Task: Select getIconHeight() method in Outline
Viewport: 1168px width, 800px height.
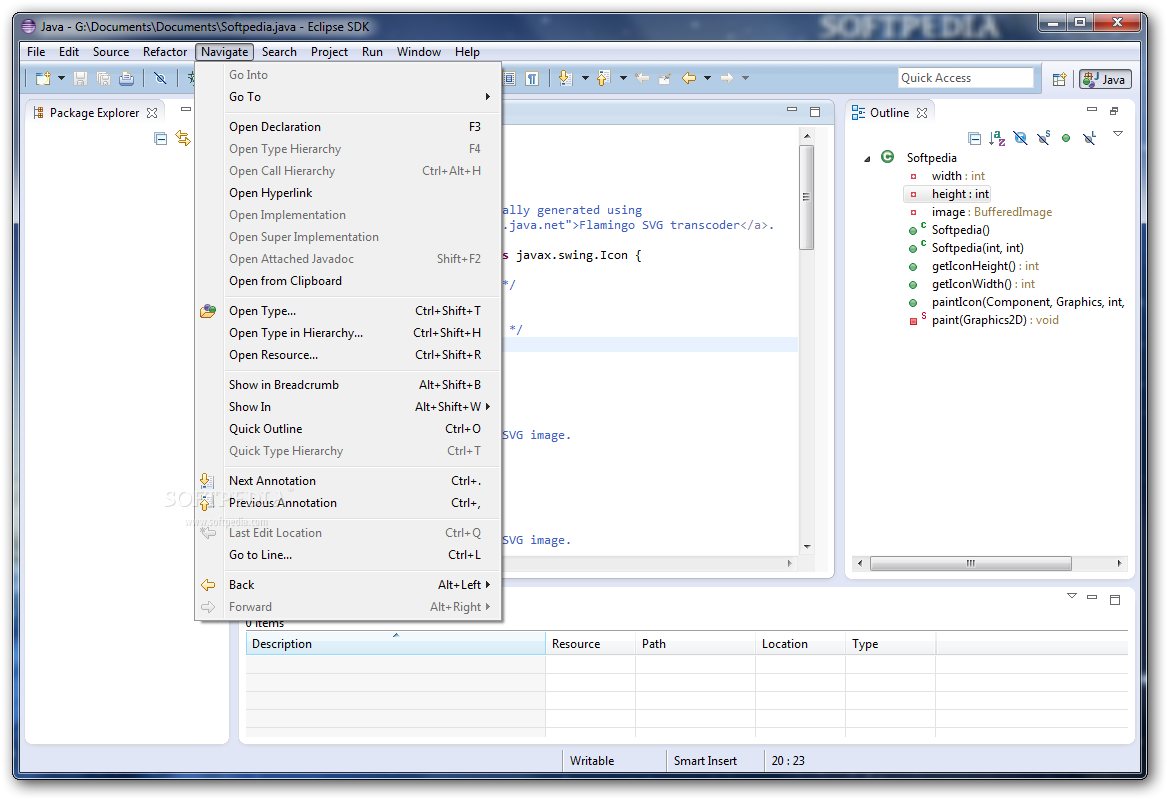Action: (x=985, y=266)
